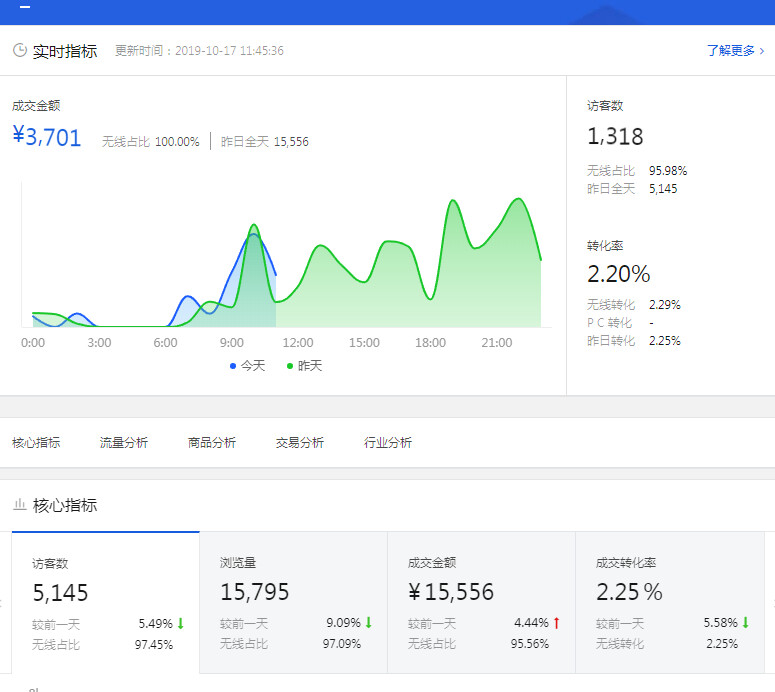775x692 pixels.
Task: Click the ¥3,701 成交金额 value
Action: (x=47, y=138)
